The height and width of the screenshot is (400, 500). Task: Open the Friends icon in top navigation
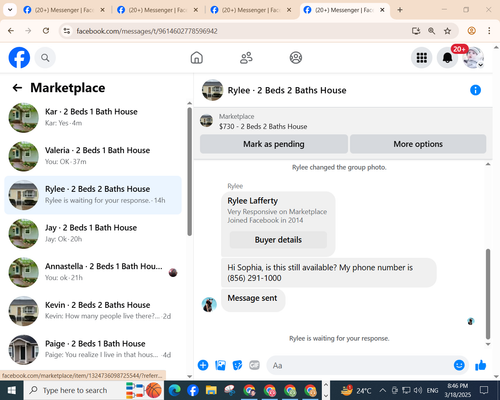(246, 58)
